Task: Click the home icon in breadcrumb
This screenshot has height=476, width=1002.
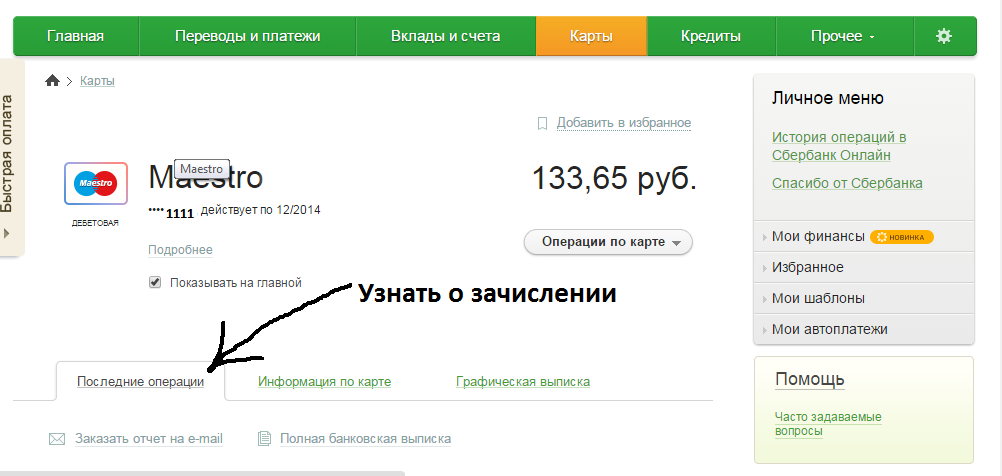Action: [52, 81]
